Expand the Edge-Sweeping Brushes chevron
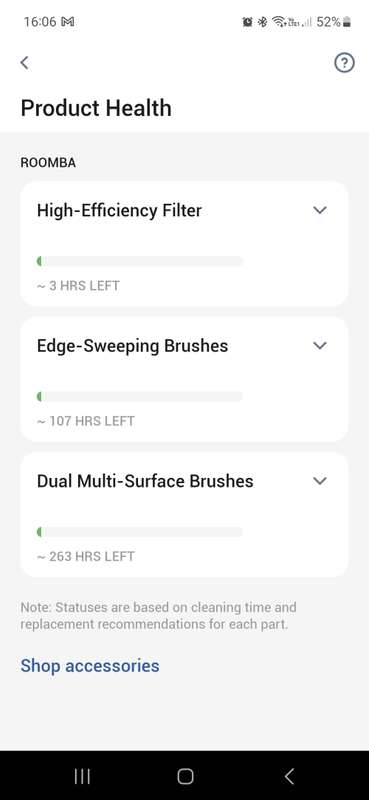369x800 pixels. point(320,345)
